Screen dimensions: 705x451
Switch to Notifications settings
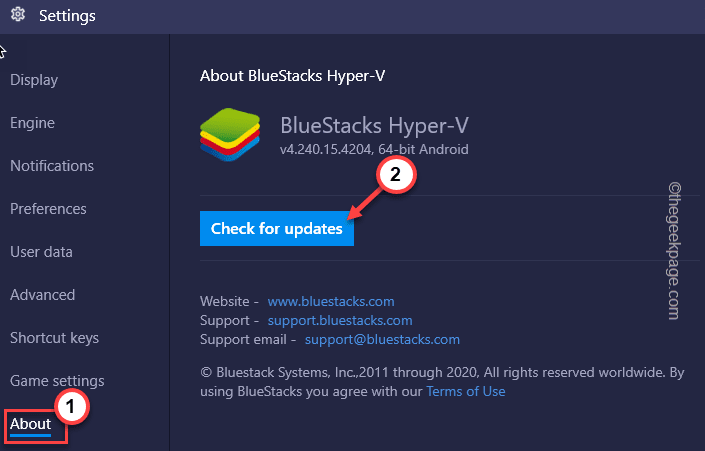(x=52, y=166)
